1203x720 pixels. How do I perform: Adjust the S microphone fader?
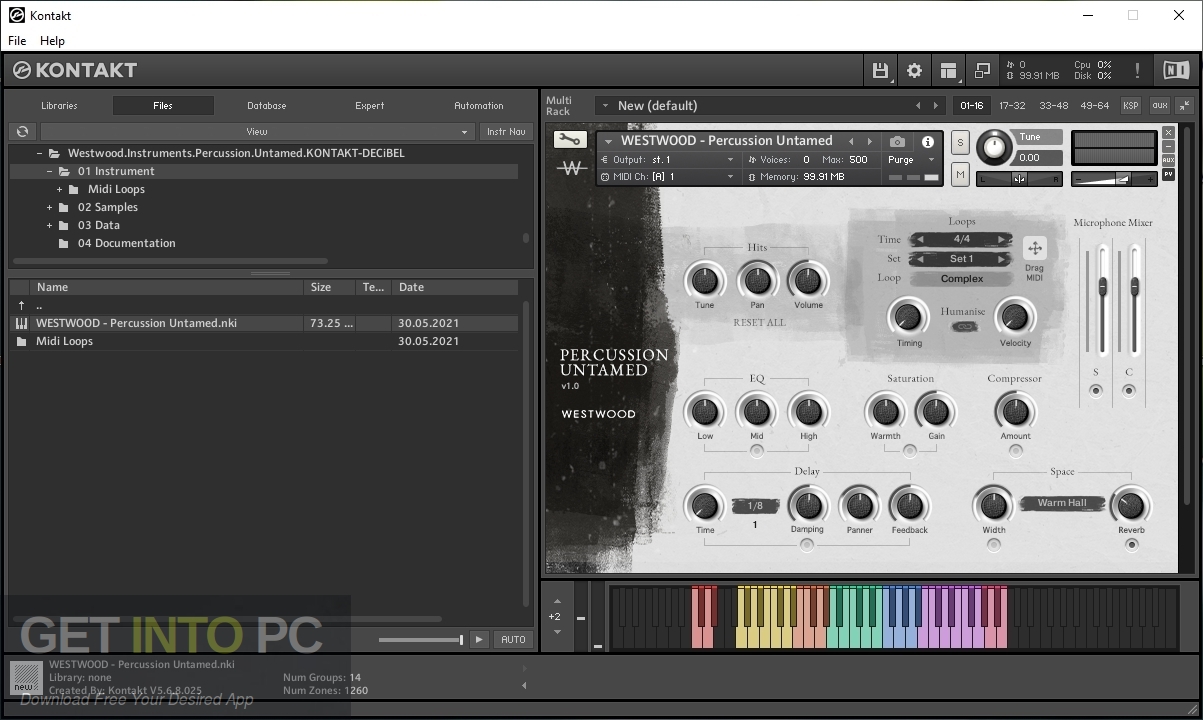[x=1102, y=288]
